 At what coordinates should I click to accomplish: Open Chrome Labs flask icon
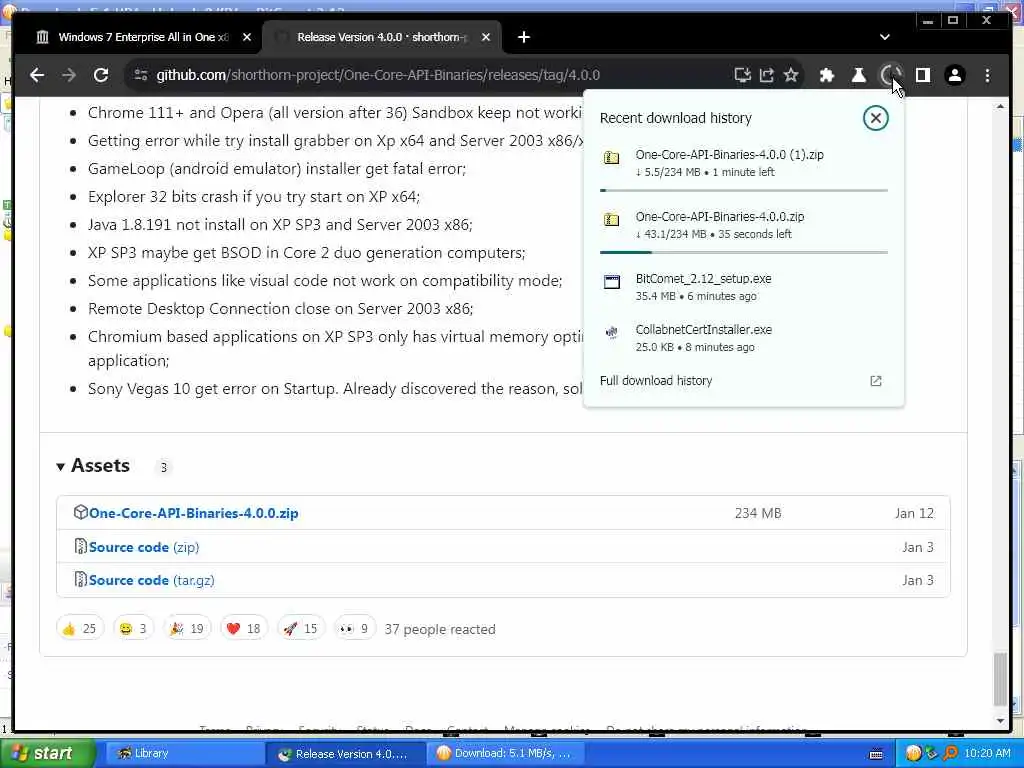859,75
